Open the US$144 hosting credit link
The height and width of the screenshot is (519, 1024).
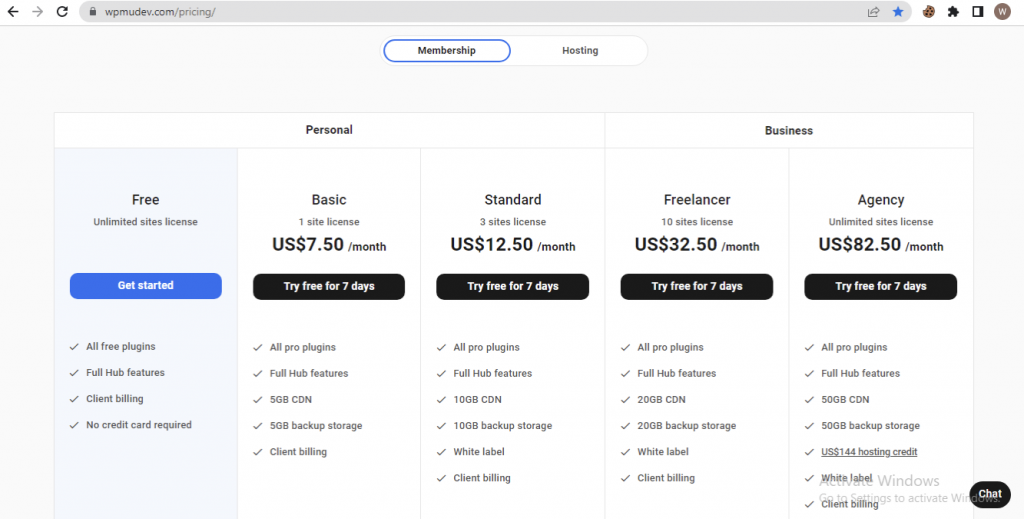coord(869,452)
